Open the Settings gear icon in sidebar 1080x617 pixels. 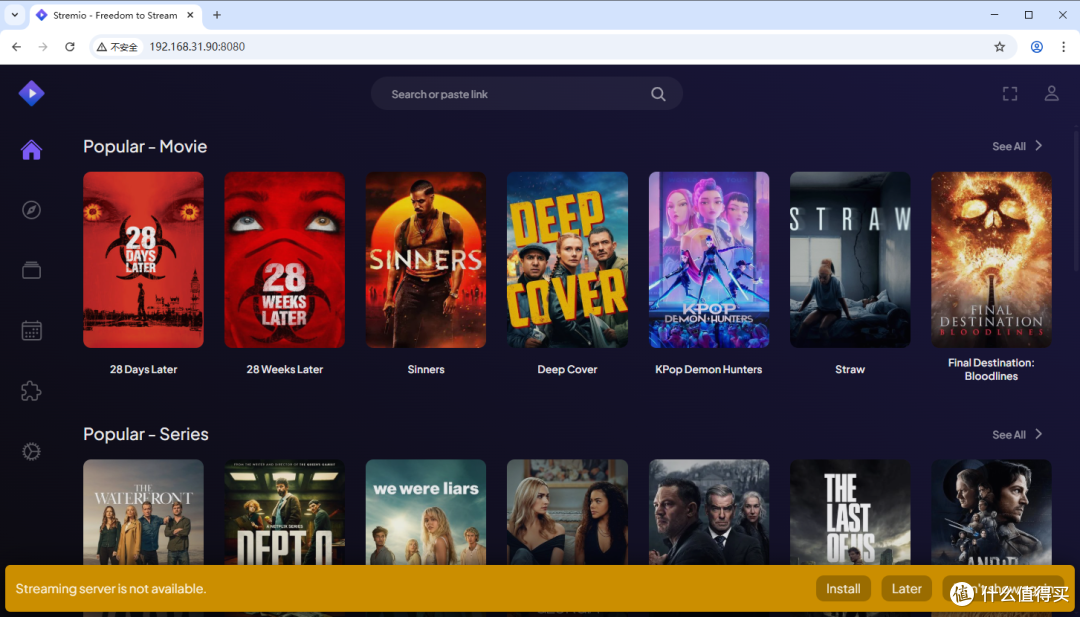31,452
